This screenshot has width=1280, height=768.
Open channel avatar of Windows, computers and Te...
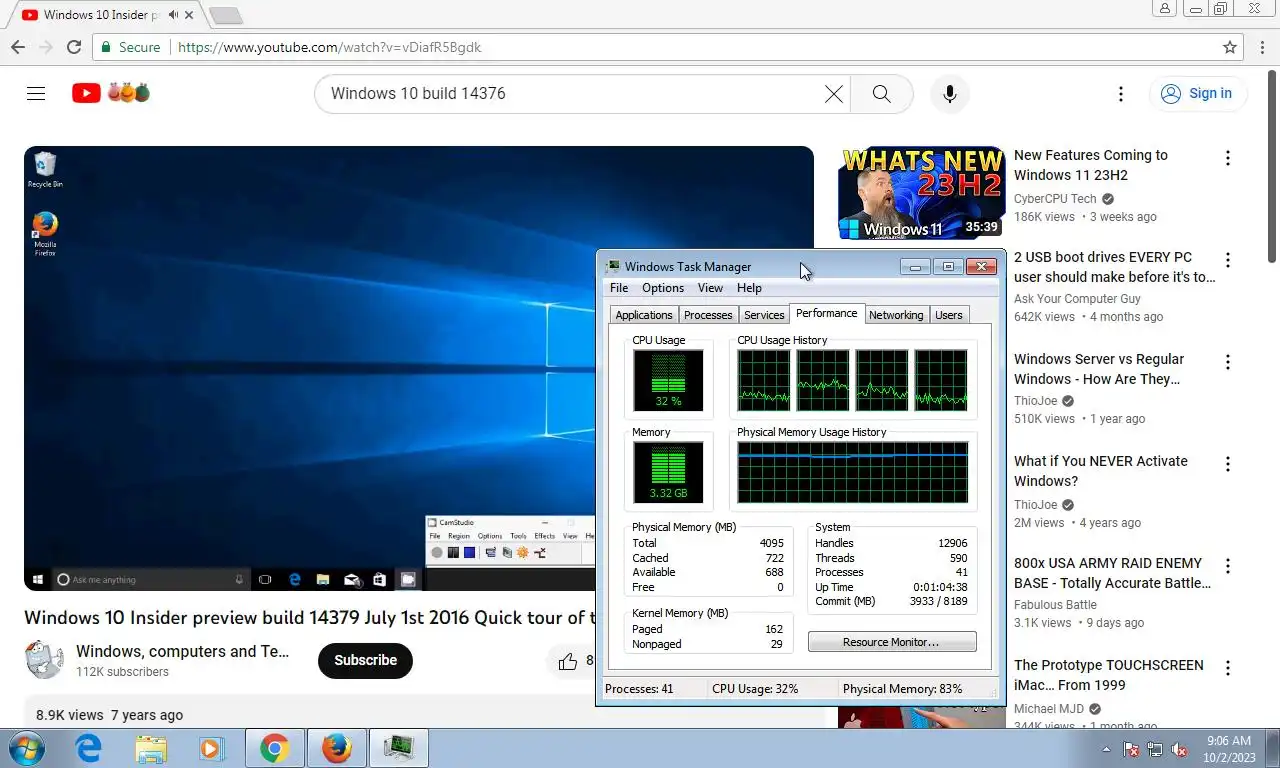click(x=44, y=660)
